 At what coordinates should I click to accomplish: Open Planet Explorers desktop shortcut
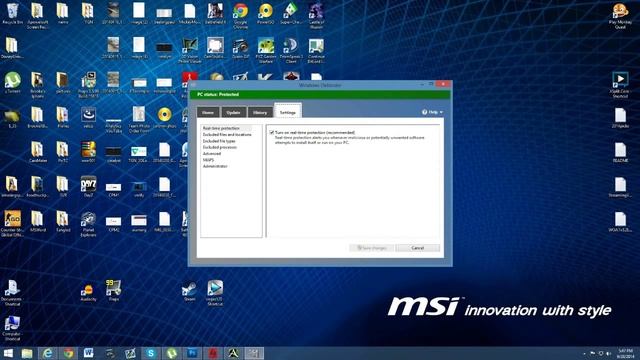[x=88, y=224]
